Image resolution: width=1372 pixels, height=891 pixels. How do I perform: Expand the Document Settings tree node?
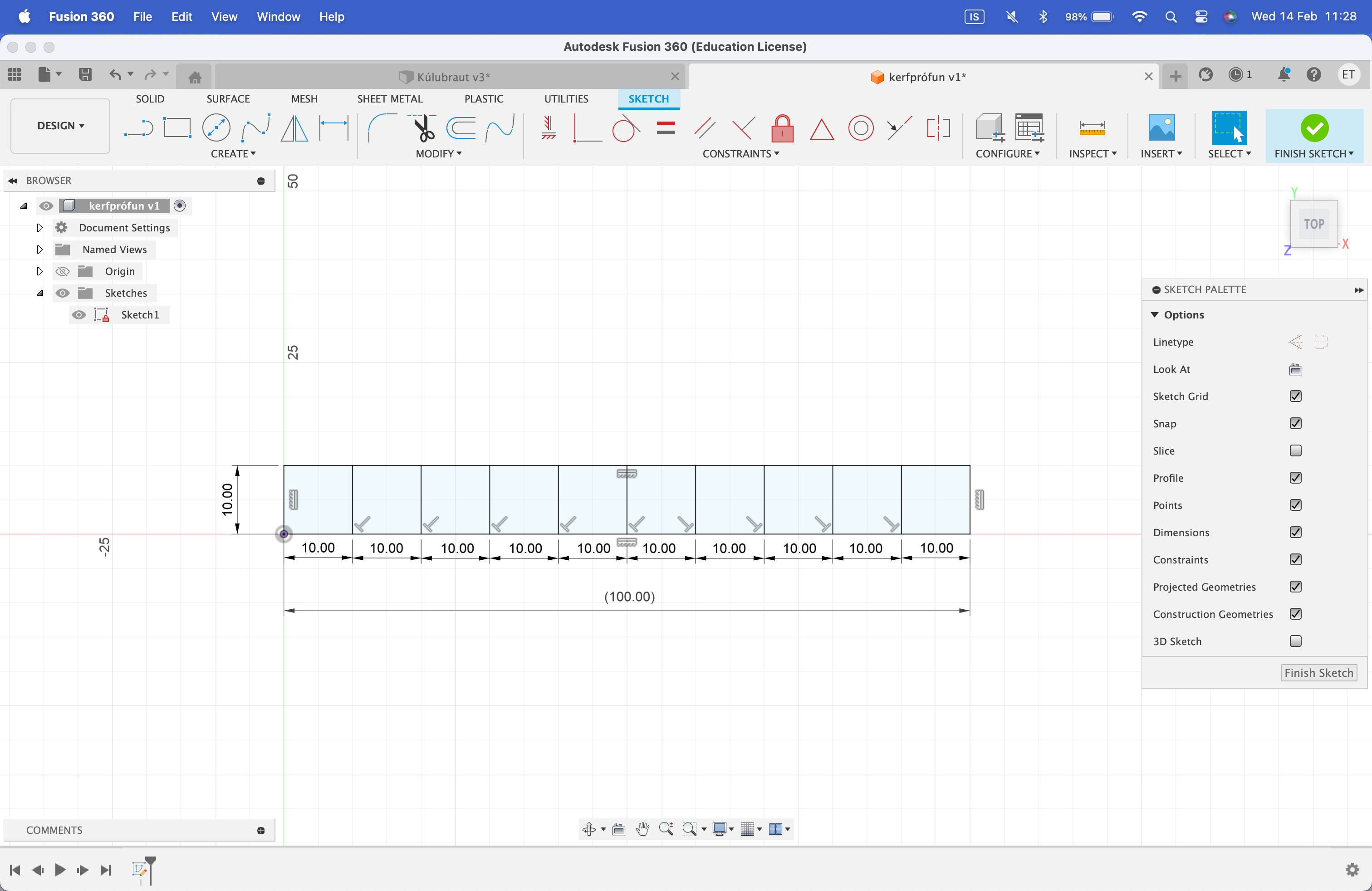coord(39,228)
